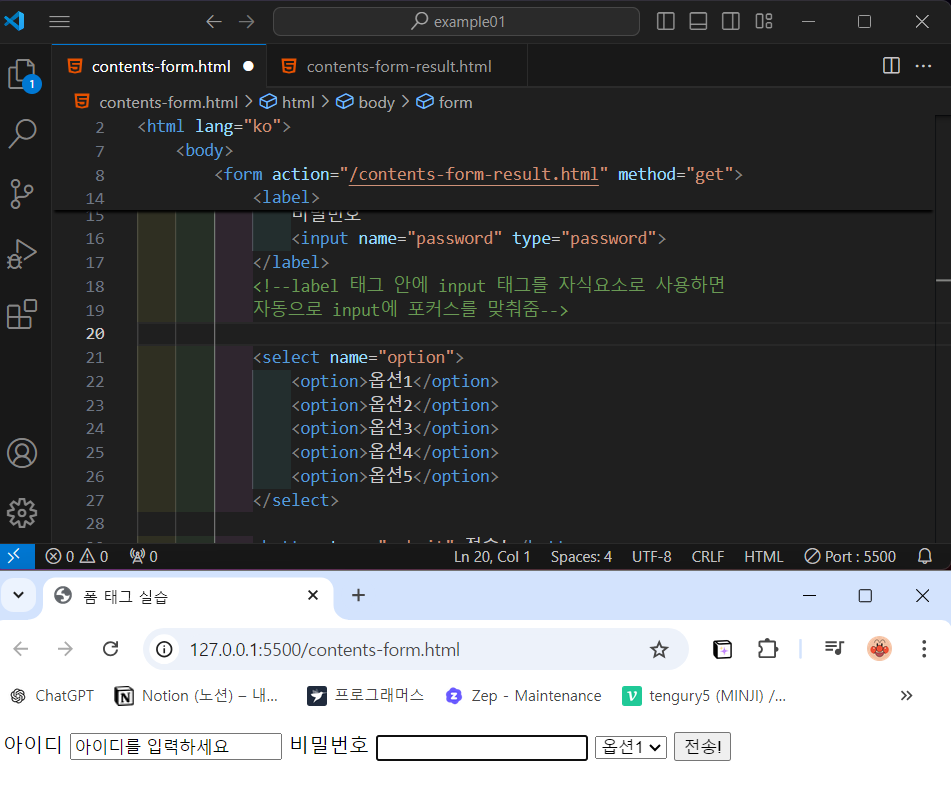The image size is (951, 800).
Task: Change encoding via UTF-8 status item
Action: click(651, 557)
